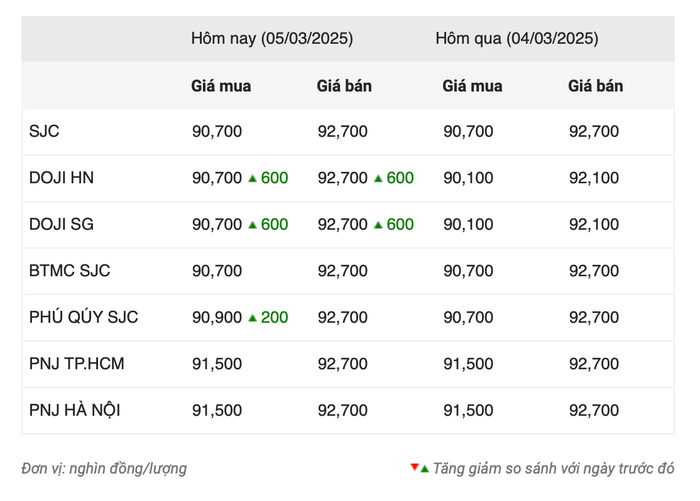Click SJC yesterday's buy price 90,700

tap(468, 131)
